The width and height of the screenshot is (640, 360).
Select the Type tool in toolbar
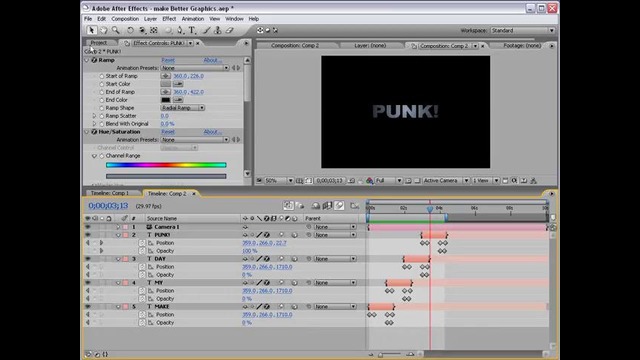pos(192,30)
